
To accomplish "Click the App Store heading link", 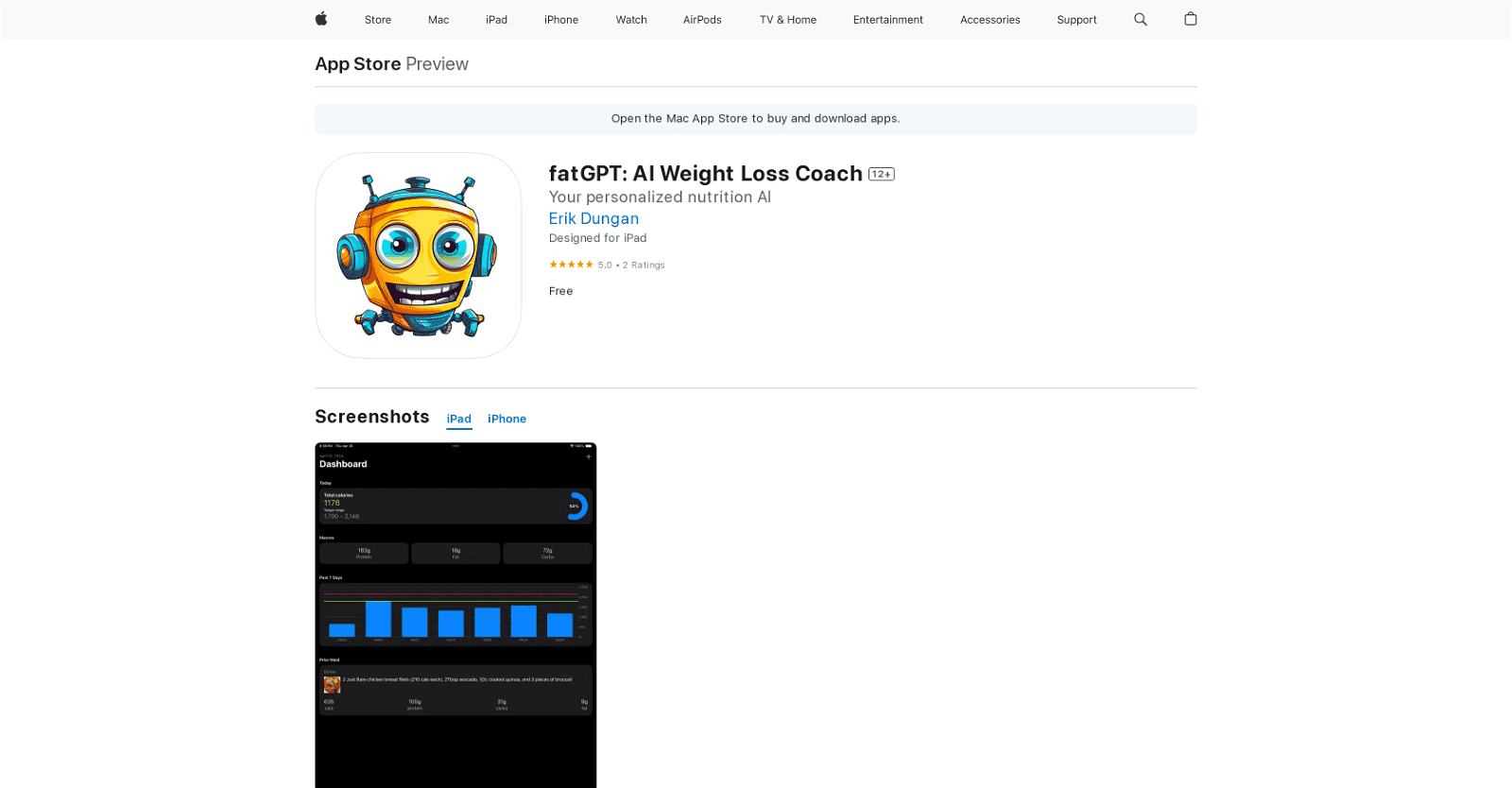I will click(x=358, y=64).
